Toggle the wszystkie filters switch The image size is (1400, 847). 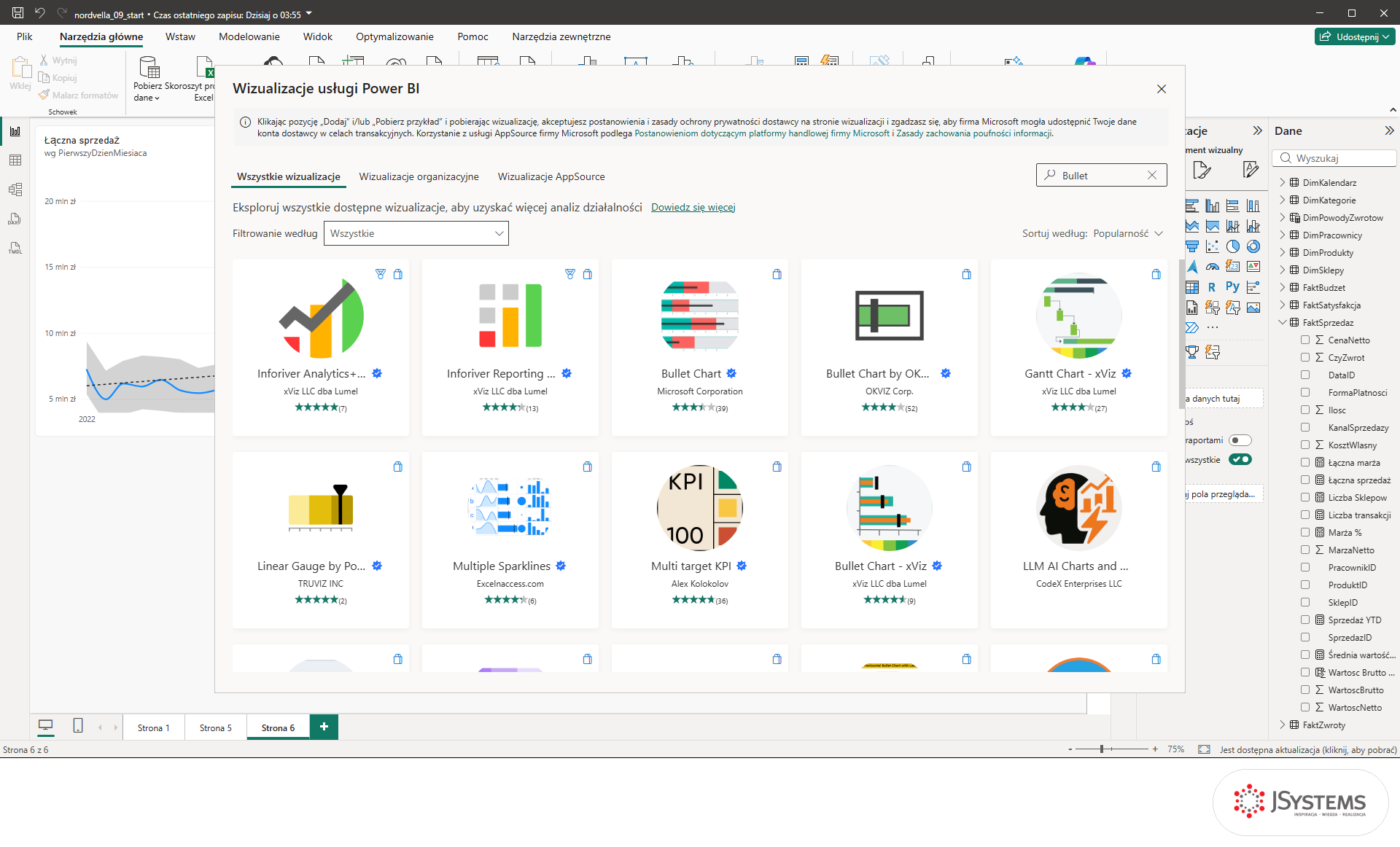pos(1240,459)
